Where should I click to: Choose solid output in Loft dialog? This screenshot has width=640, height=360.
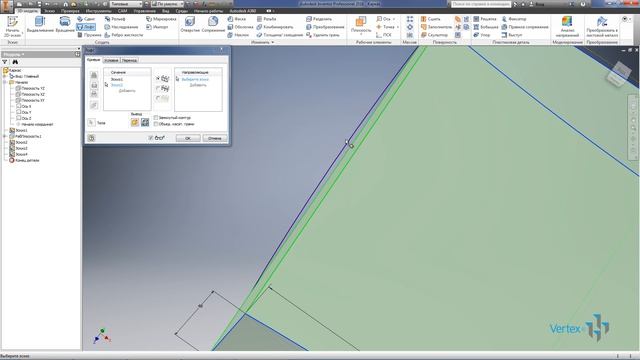point(135,122)
